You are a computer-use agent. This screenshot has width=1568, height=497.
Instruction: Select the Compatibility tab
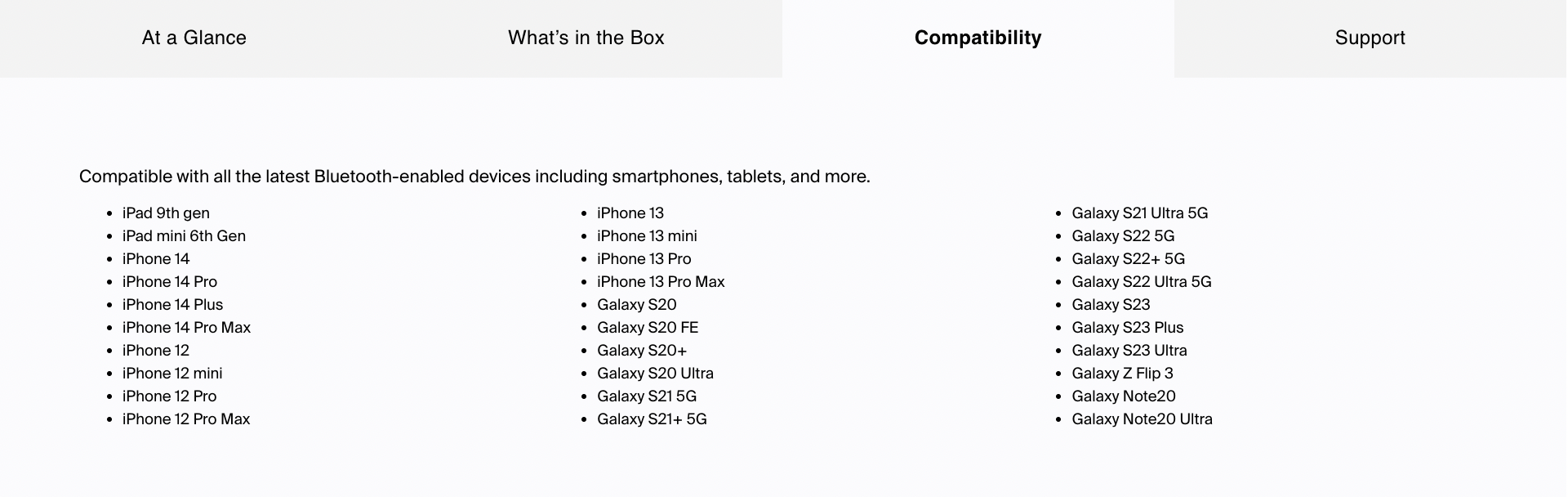tap(978, 38)
